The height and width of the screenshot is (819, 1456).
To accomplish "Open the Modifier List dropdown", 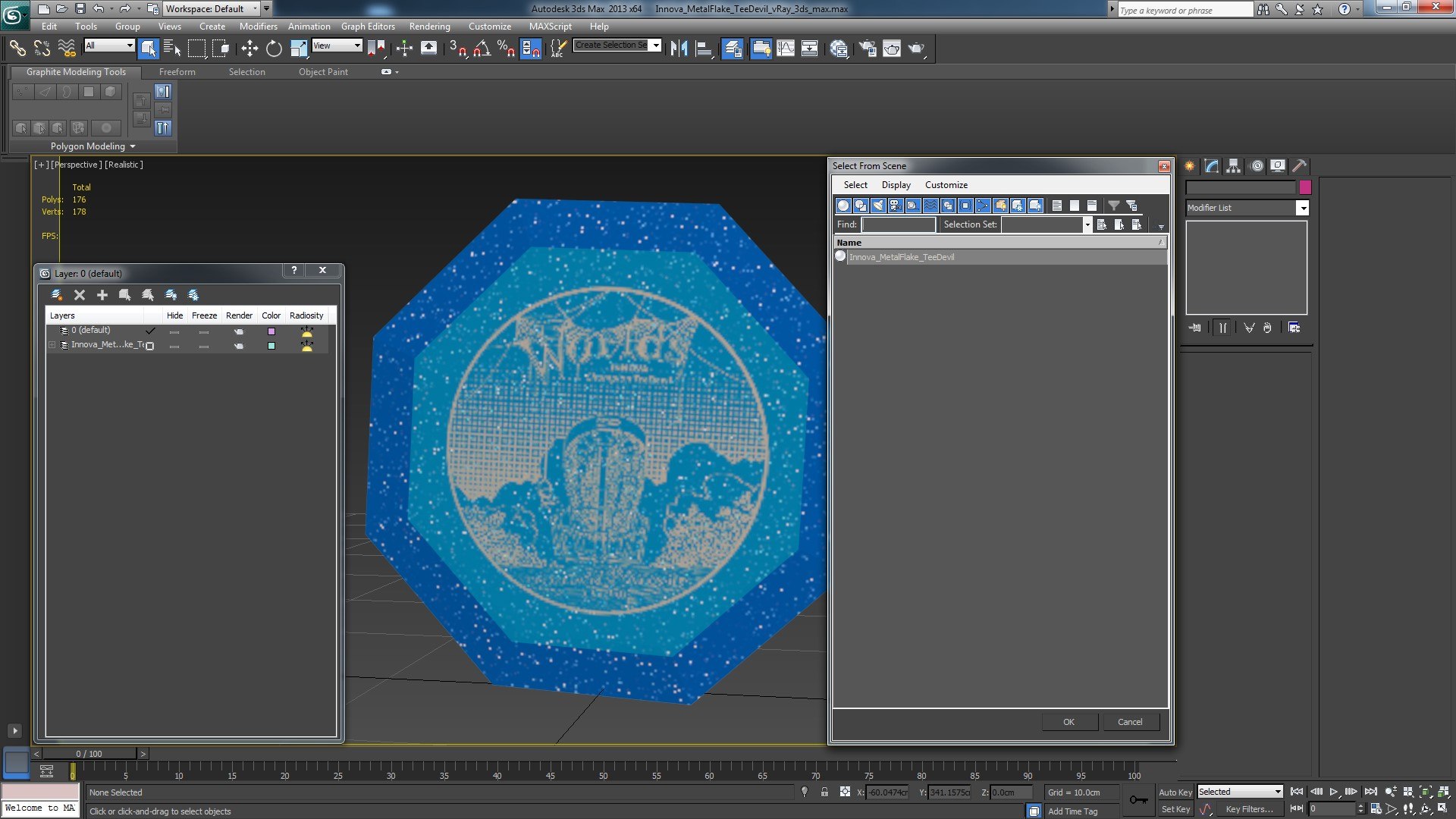I will click(x=1247, y=208).
